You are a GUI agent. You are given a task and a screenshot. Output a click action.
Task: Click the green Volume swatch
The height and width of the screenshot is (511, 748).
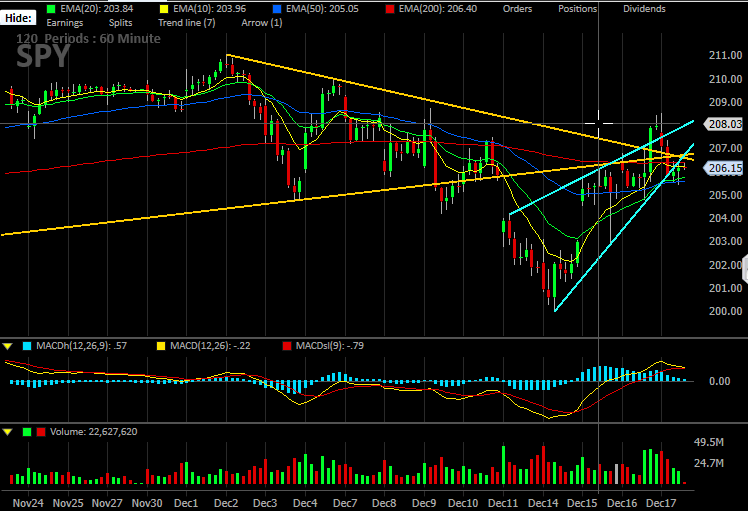coord(27,432)
